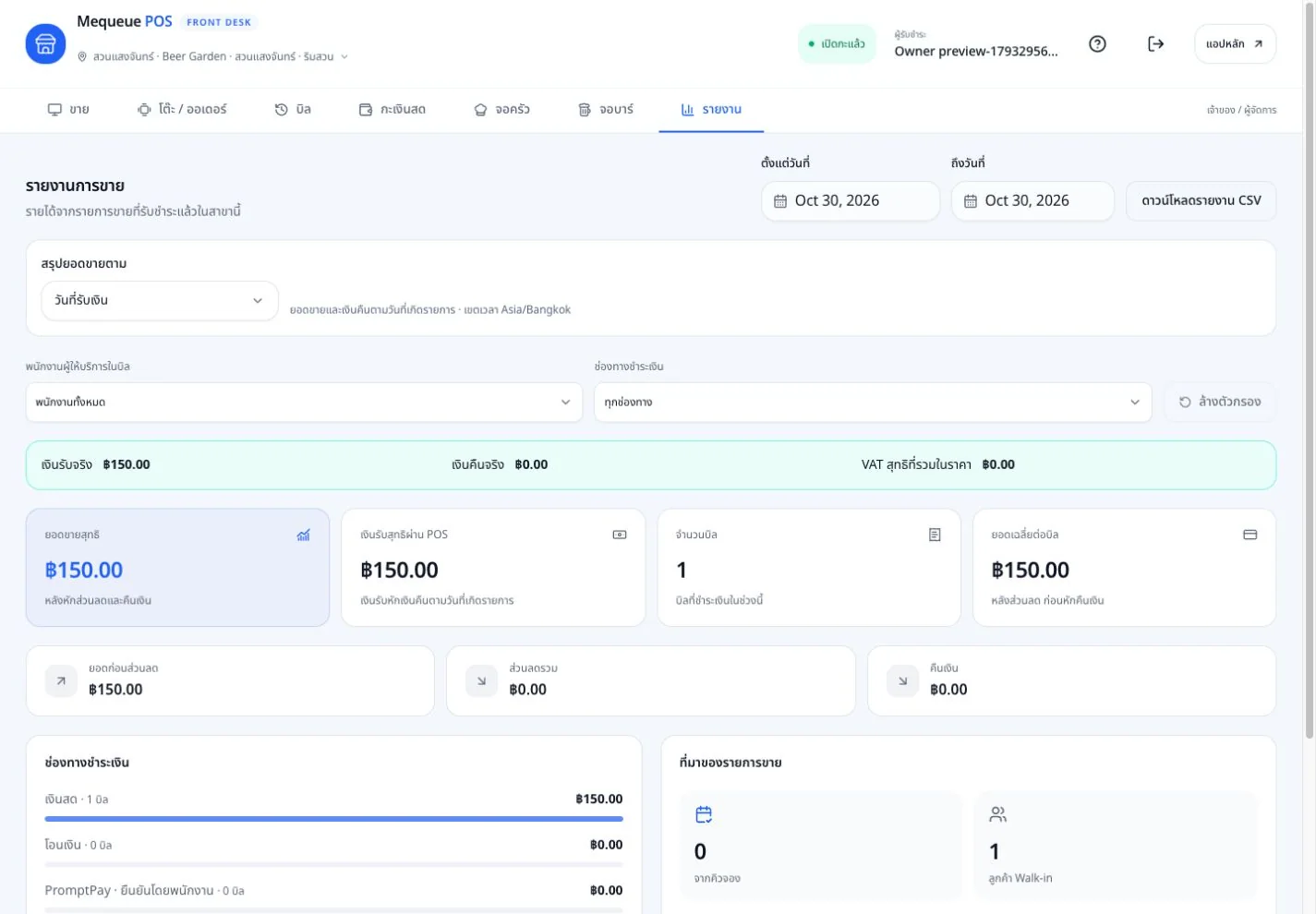Open the วันที่รับเงิน summary dropdown

tap(160, 301)
